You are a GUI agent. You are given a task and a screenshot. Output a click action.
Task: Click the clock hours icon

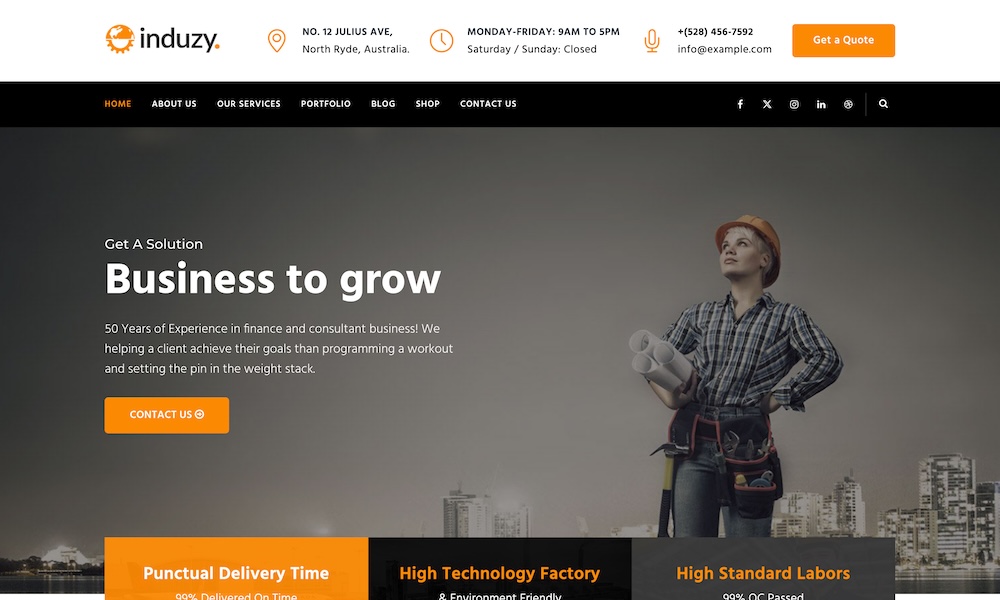[441, 40]
